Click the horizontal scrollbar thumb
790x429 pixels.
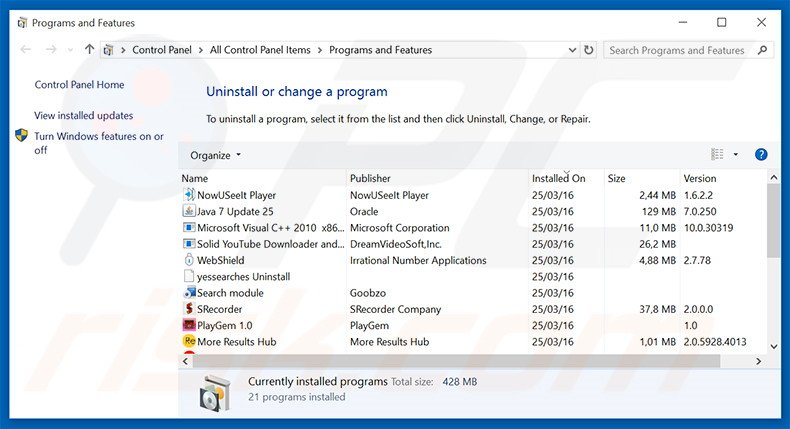pyautogui.click(x=456, y=361)
